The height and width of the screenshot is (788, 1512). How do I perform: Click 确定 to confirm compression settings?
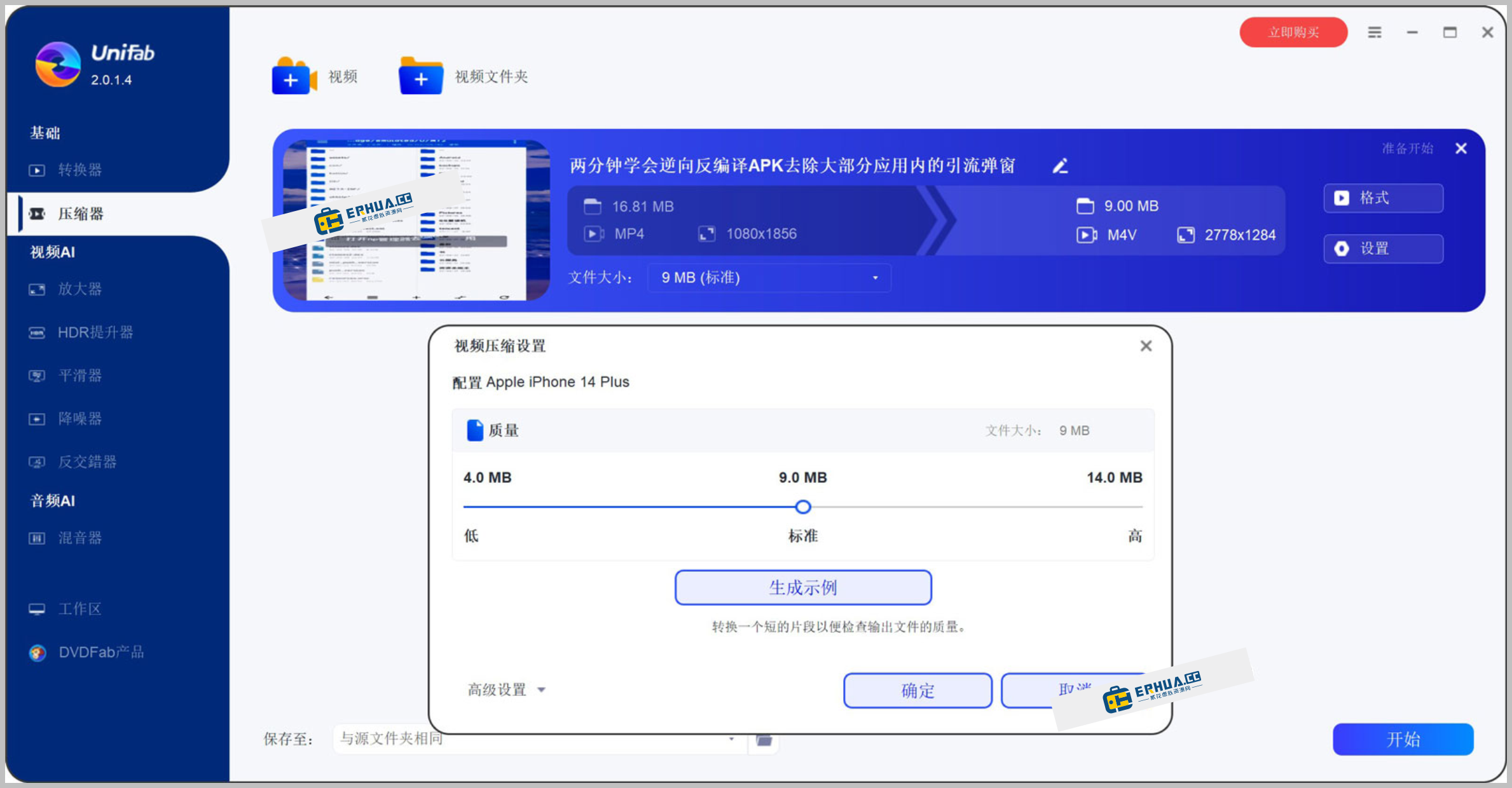point(918,691)
